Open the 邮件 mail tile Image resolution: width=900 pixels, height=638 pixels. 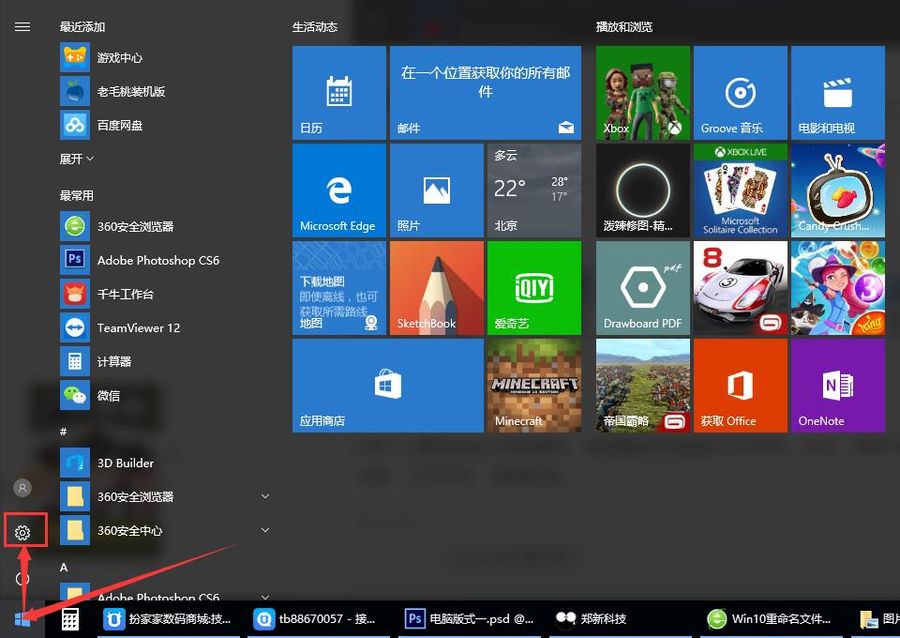coord(486,93)
